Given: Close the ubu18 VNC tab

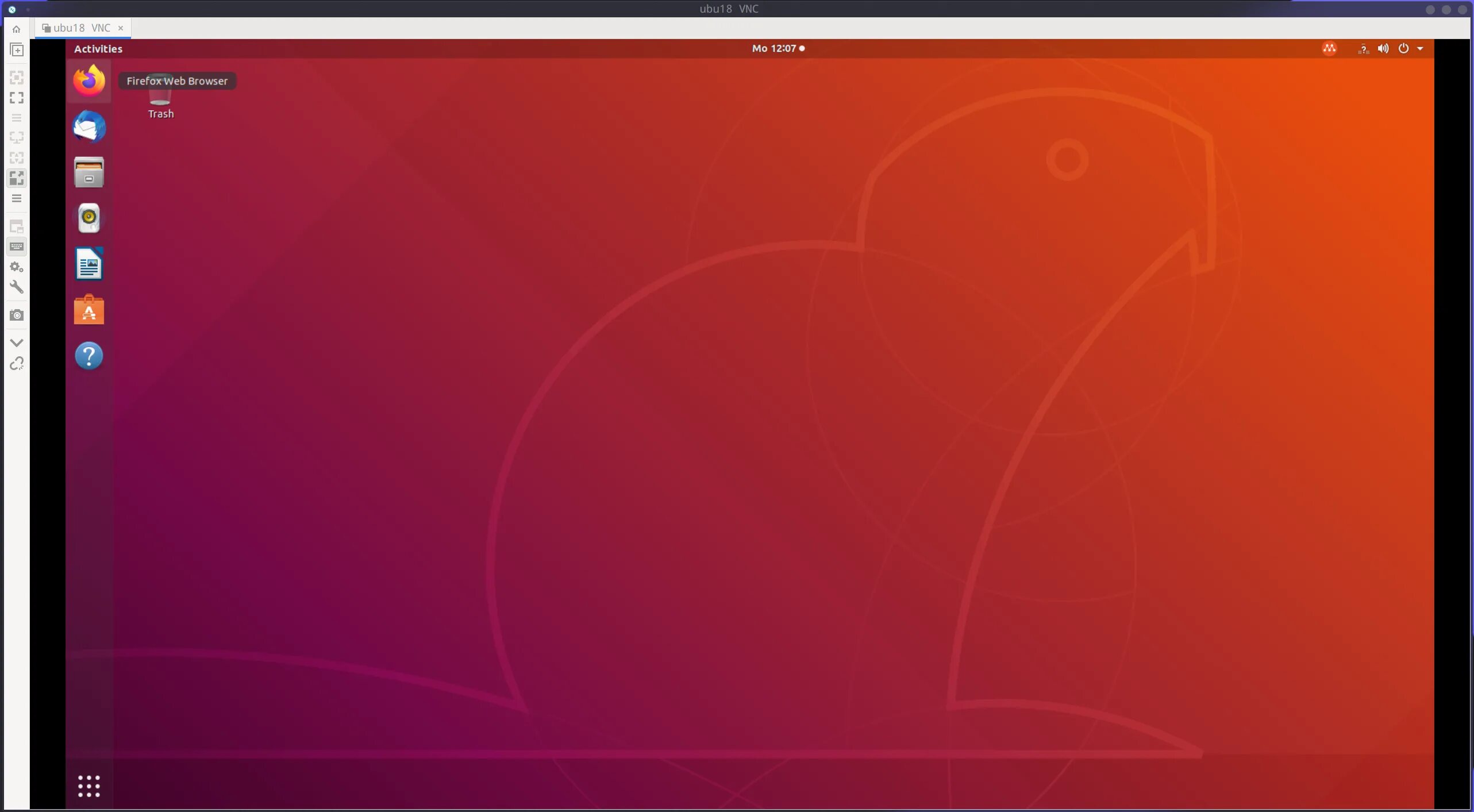Looking at the screenshot, I should click(121, 28).
